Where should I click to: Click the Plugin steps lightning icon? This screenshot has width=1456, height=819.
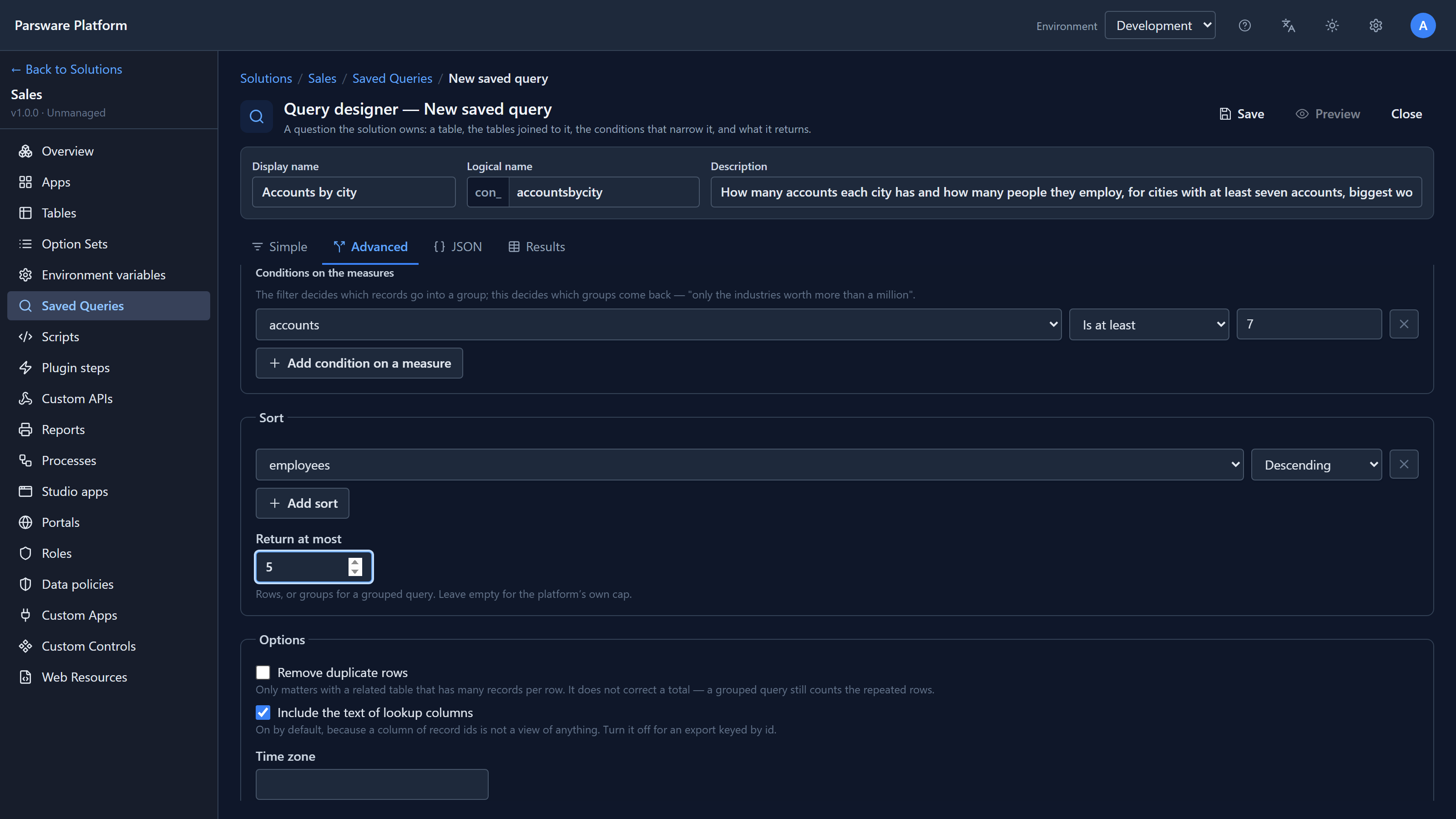(25, 367)
